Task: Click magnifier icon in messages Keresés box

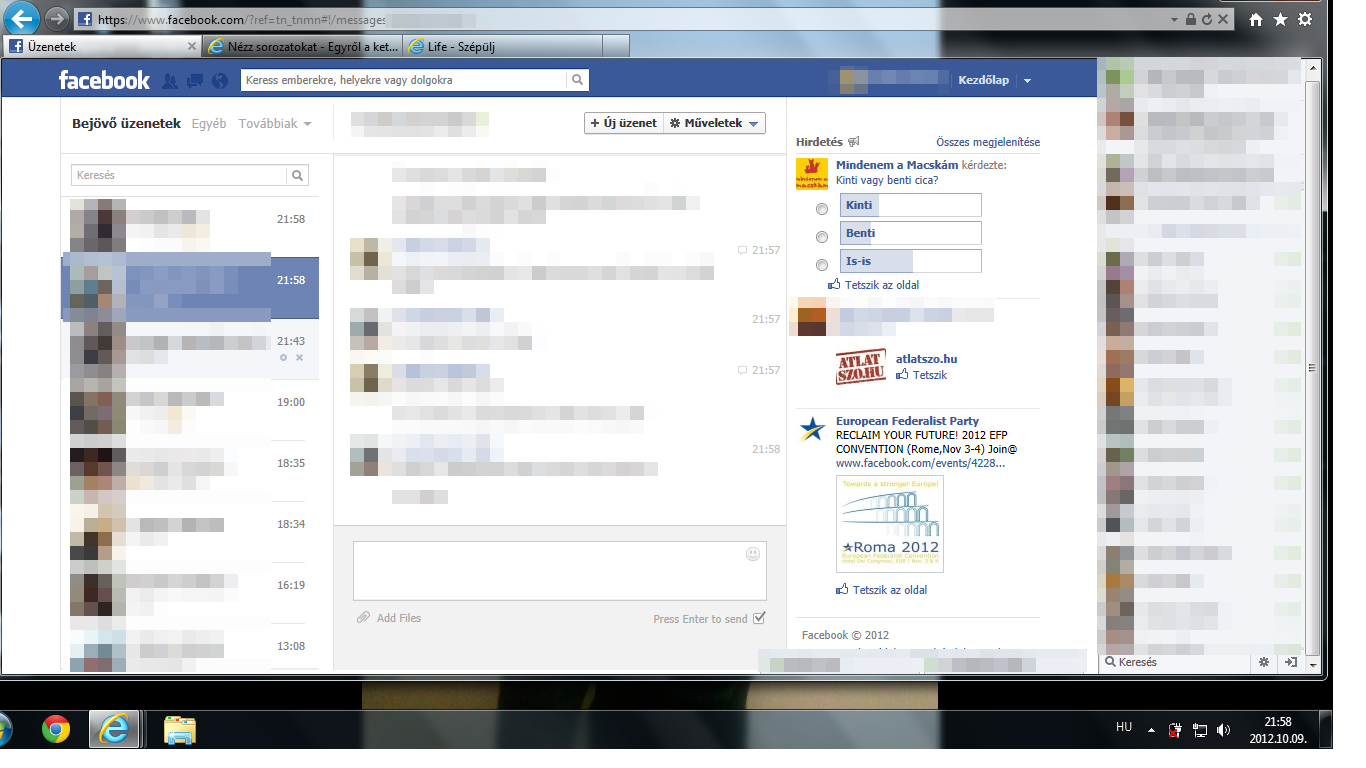Action: pyautogui.click(x=297, y=175)
